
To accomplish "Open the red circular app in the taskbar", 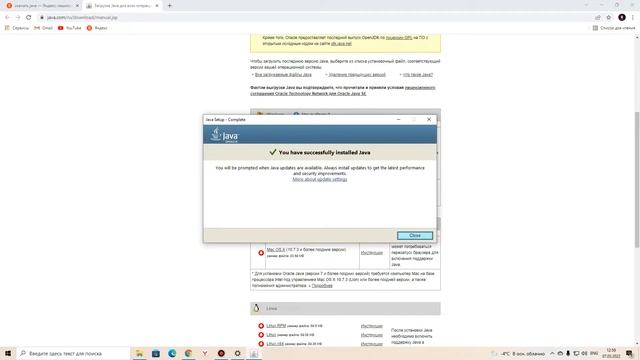I will [221, 353].
